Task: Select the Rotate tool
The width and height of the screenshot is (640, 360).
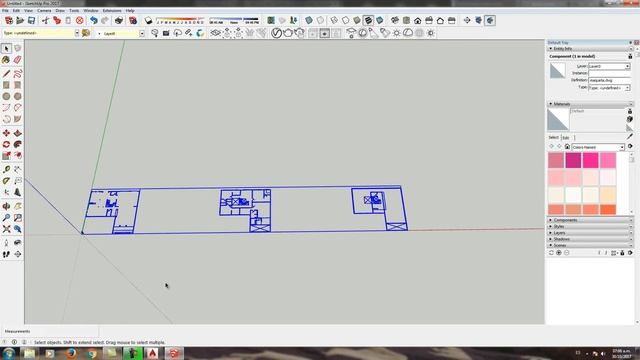Action: tap(6, 144)
